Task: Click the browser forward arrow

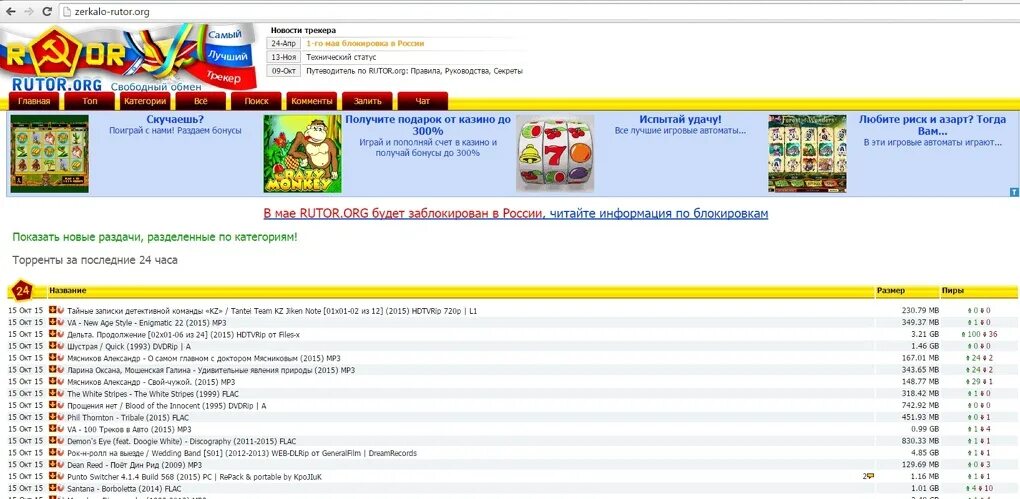Action: point(29,12)
